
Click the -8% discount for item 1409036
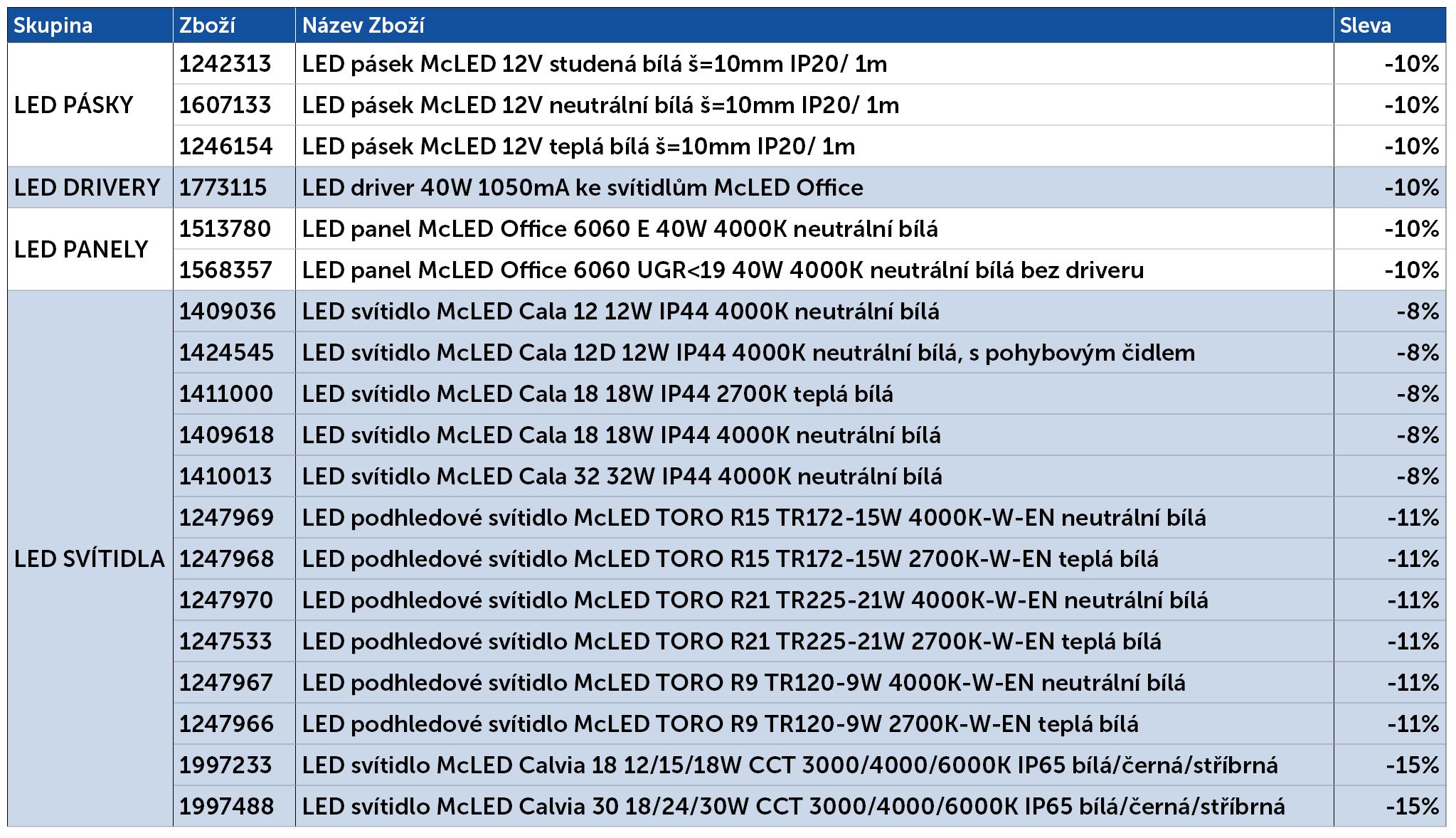click(1418, 312)
